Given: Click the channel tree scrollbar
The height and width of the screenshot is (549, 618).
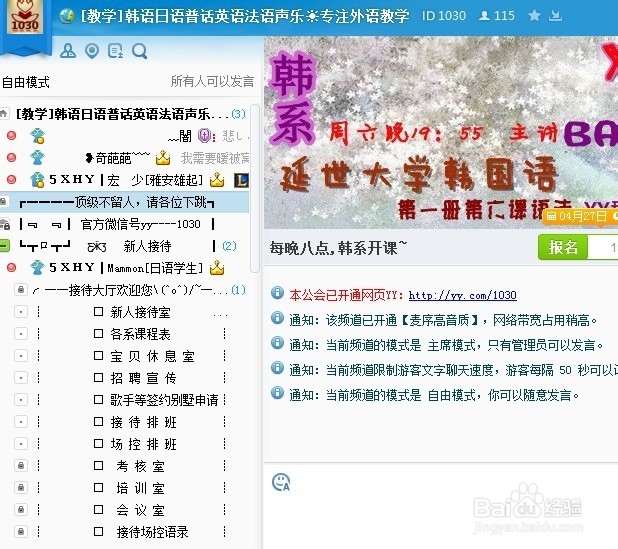Looking at the screenshot, I should pos(255,188).
